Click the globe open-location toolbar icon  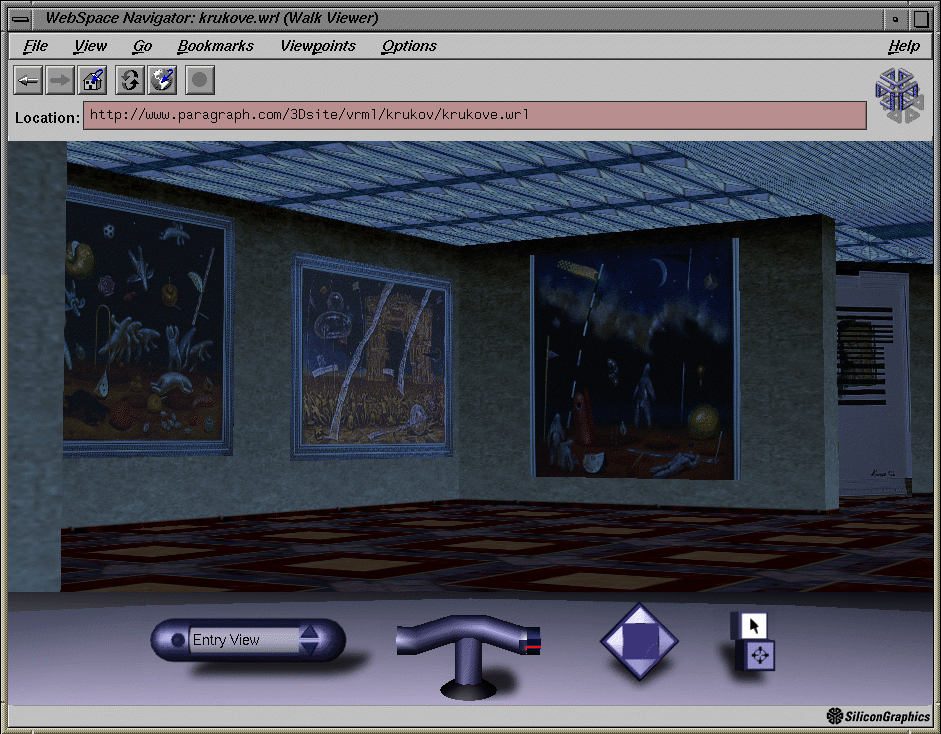tap(162, 80)
